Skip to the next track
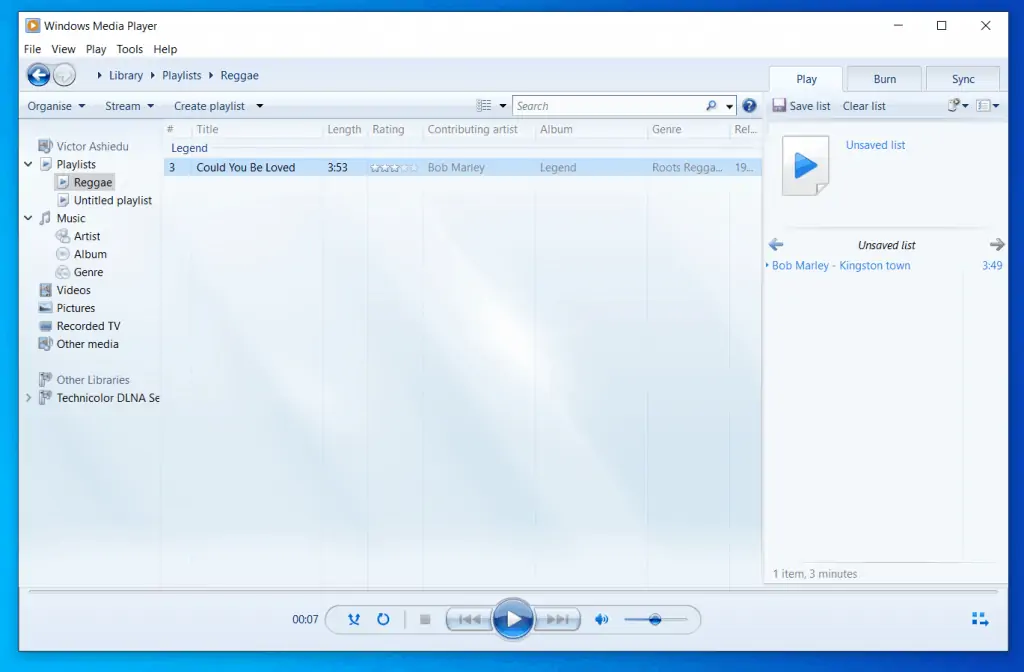This screenshot has width=1024, height=672. pos(557,619)
